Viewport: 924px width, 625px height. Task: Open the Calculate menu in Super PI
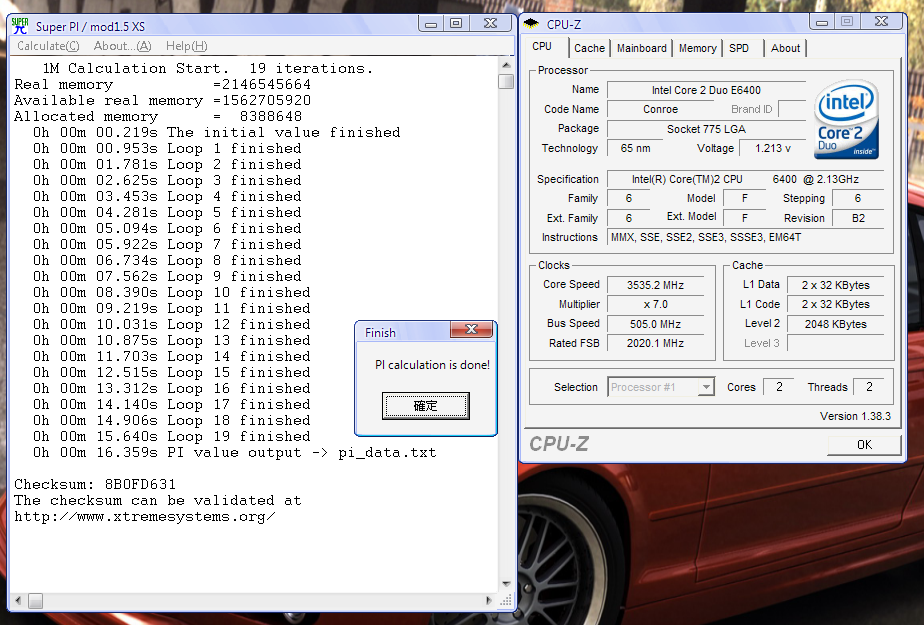48,46
